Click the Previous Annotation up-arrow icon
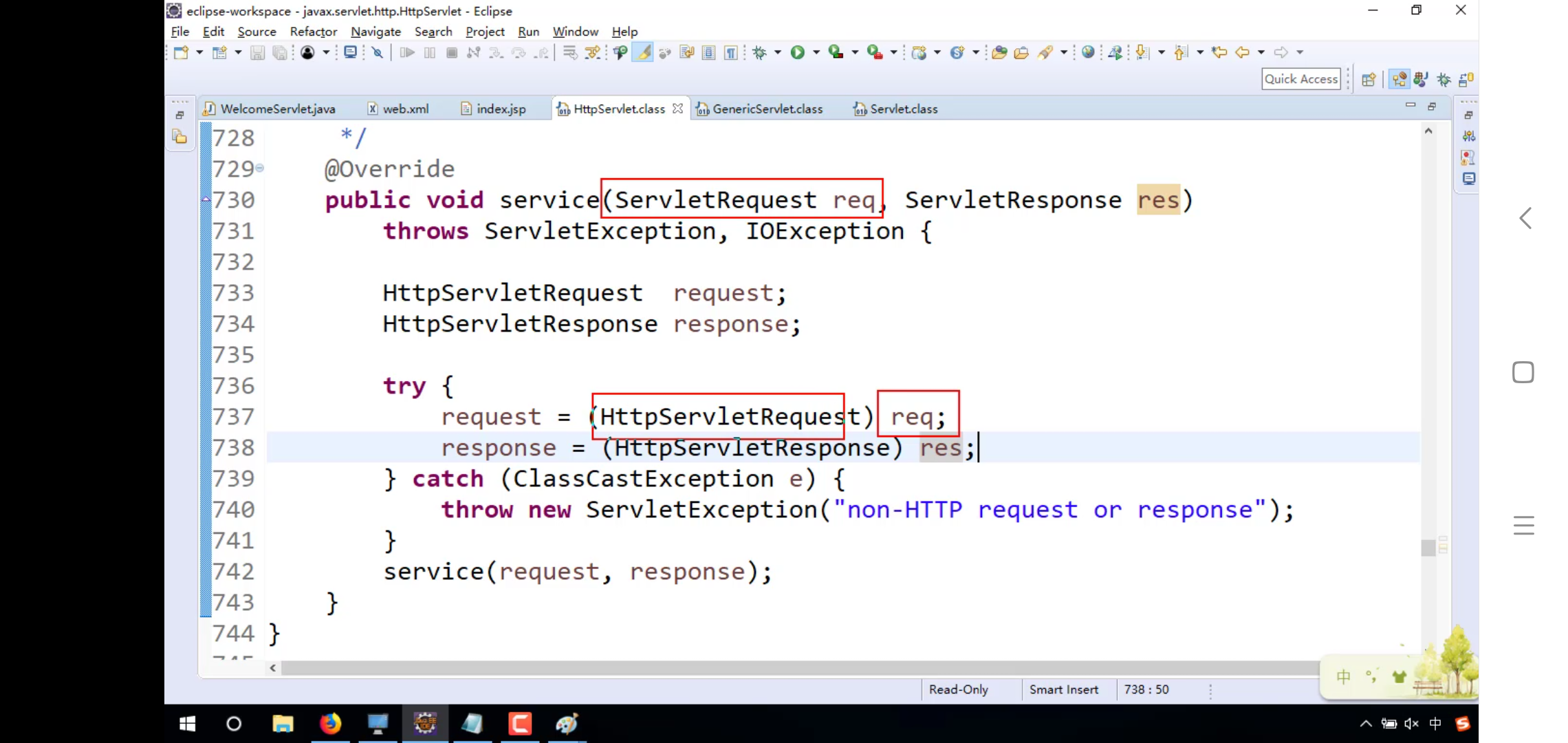Image resolution: width=1568 pixels, height=743 pixels. coord(1181,52)
